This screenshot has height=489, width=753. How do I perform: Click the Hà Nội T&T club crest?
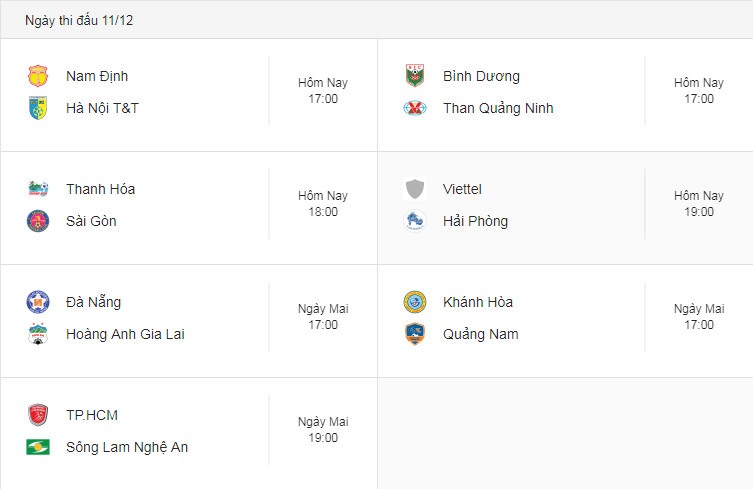pos(38,108)
